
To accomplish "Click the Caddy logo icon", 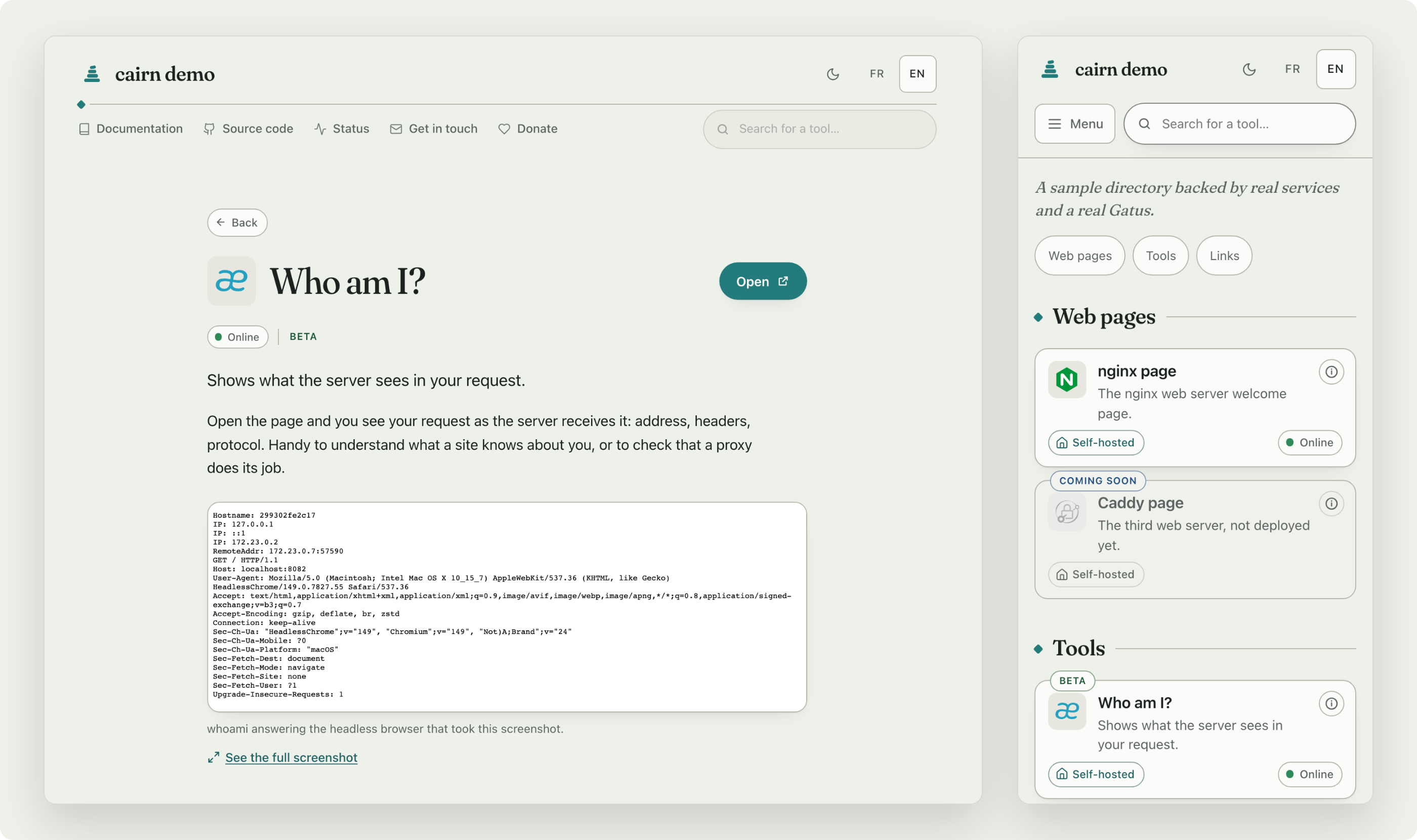I will pyautogui.click(x=1067, y=512).
